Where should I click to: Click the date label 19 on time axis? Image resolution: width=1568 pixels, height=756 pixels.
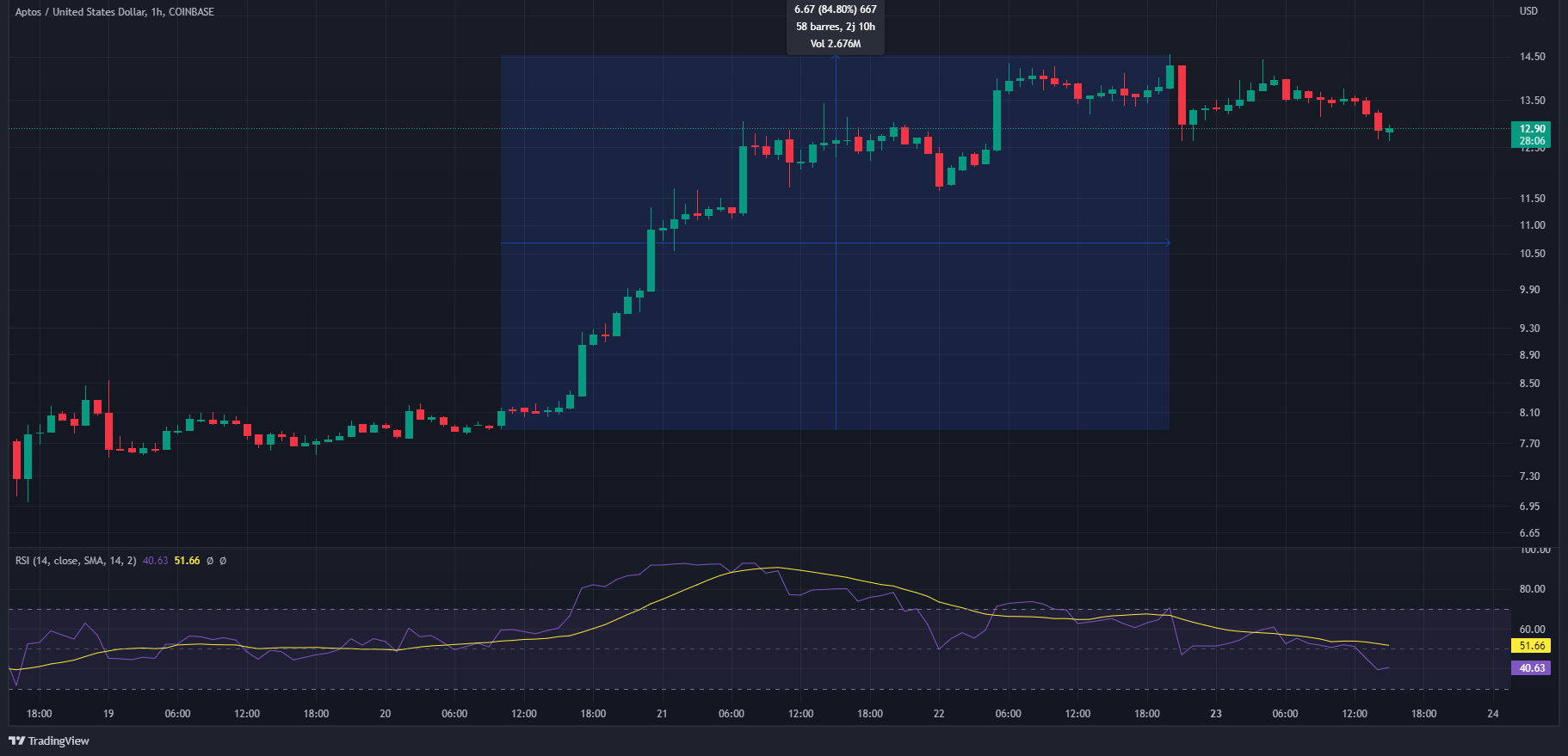pos(108,714)
